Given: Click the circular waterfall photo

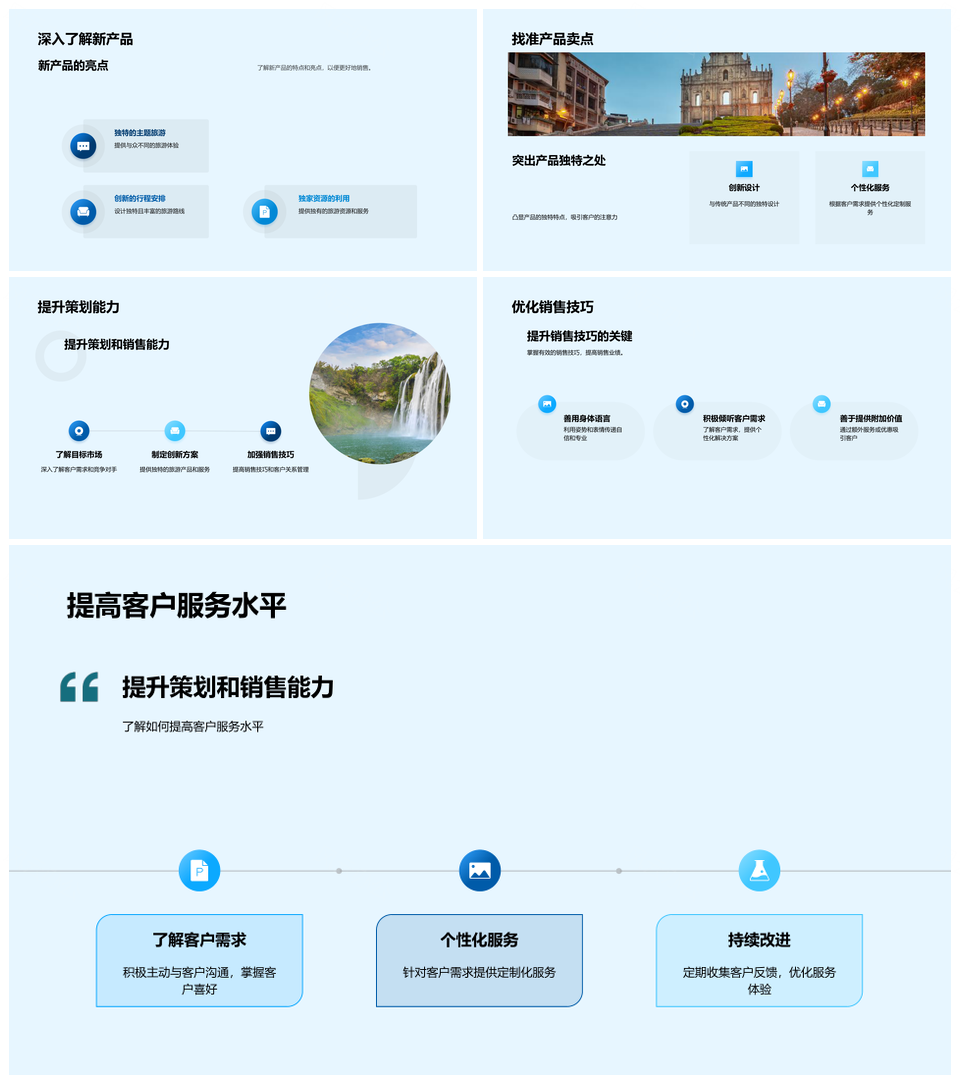Looking at the screenshot, I should [x=380, y=393].
